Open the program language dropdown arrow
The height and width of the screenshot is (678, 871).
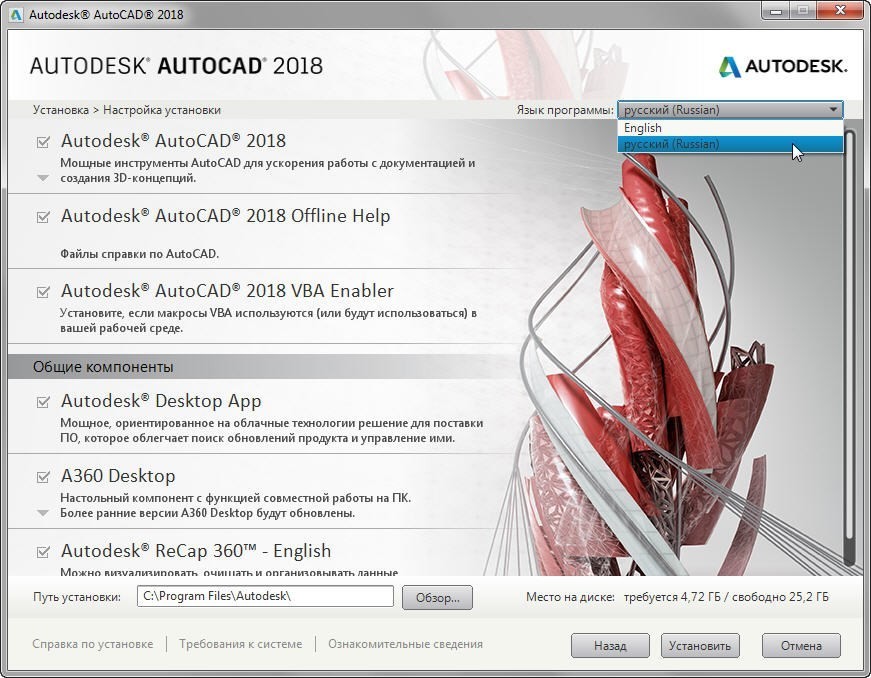[x=833, y=109]
